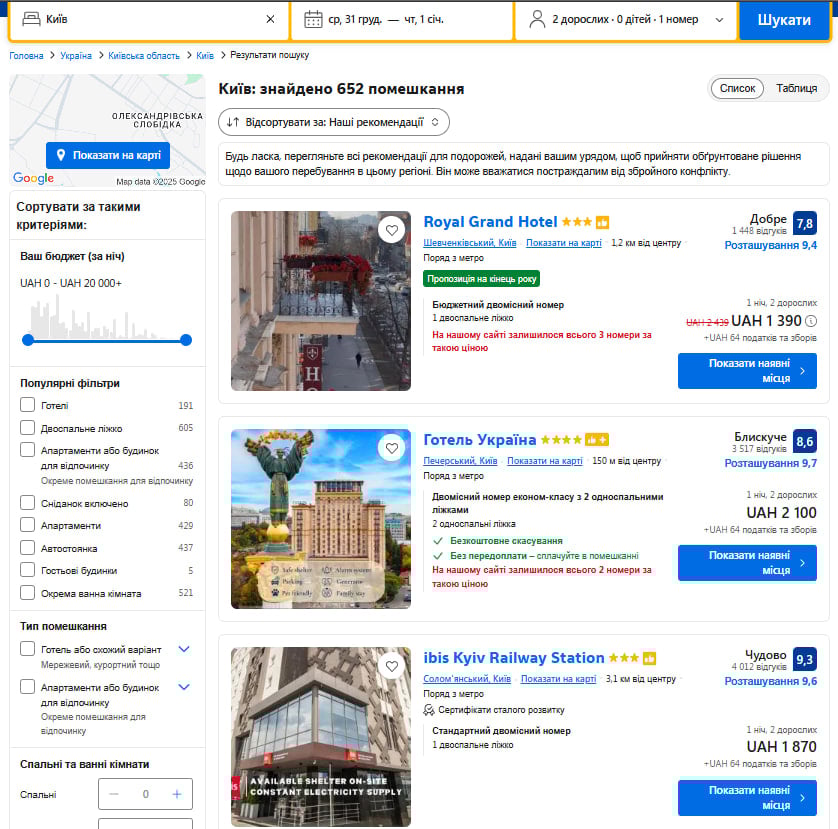Click the guests person icon
Viewport: 838px width, 829px height.
(537, 19)
